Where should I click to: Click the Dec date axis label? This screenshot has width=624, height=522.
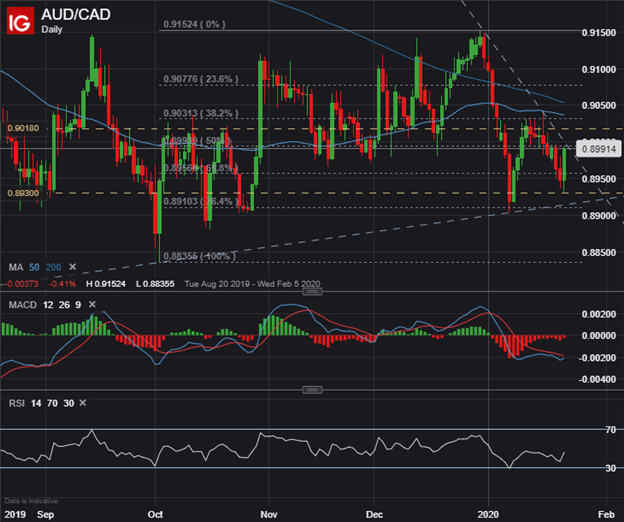pyautogui.click(x=374, y=514)
